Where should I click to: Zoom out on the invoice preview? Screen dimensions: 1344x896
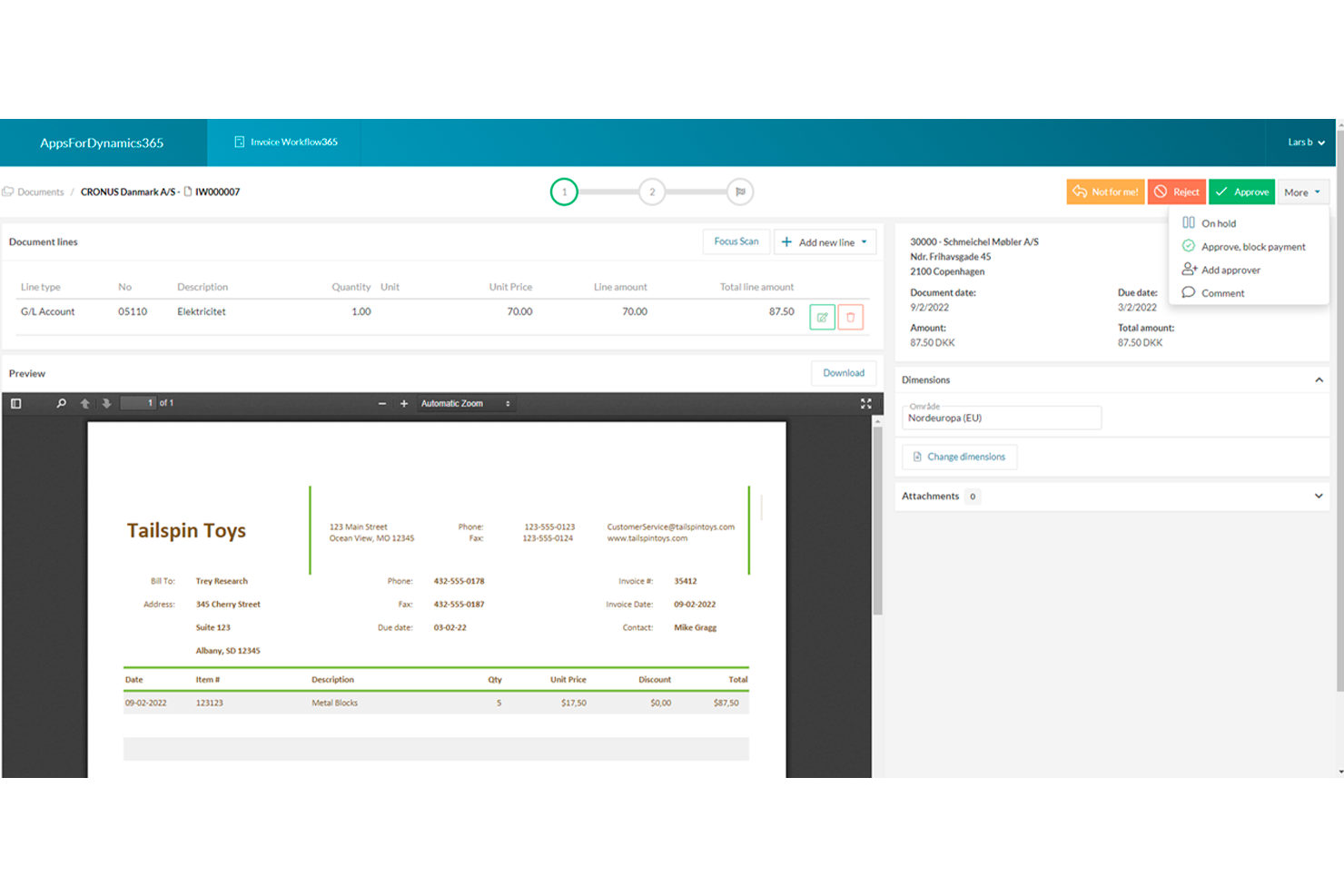381,403
